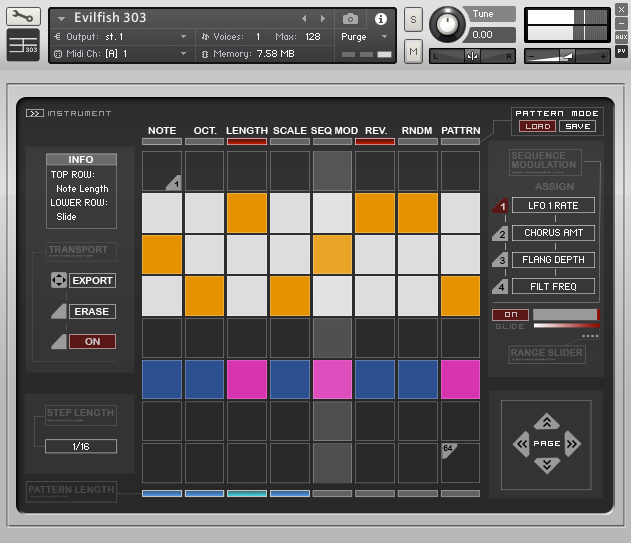Image resolution: width=631 pixels, height=543 pixels.
Task: Select the SEQ MOD column tab
Action: 333,131
